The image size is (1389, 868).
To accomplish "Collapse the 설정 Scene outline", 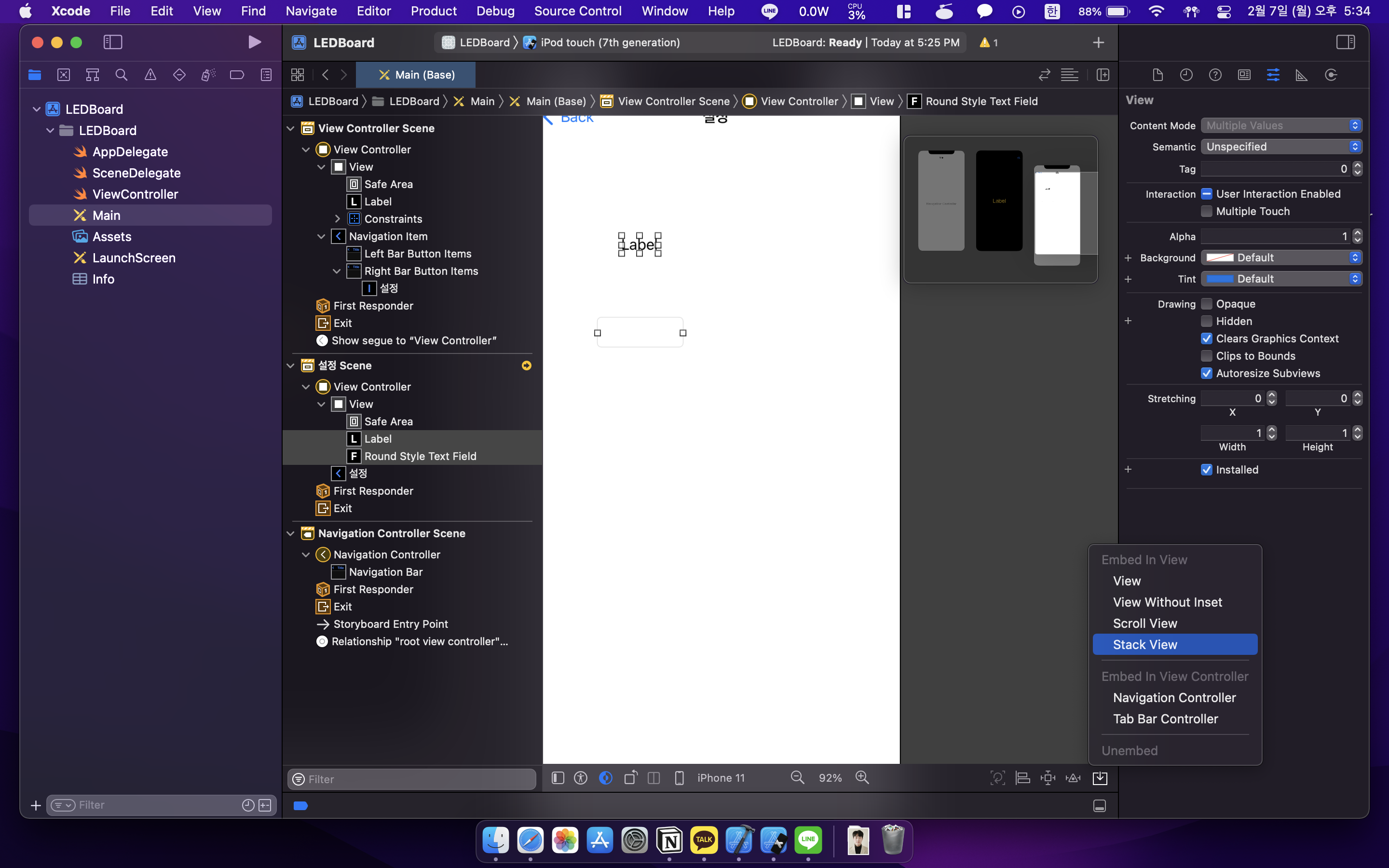I will (290, 366).
